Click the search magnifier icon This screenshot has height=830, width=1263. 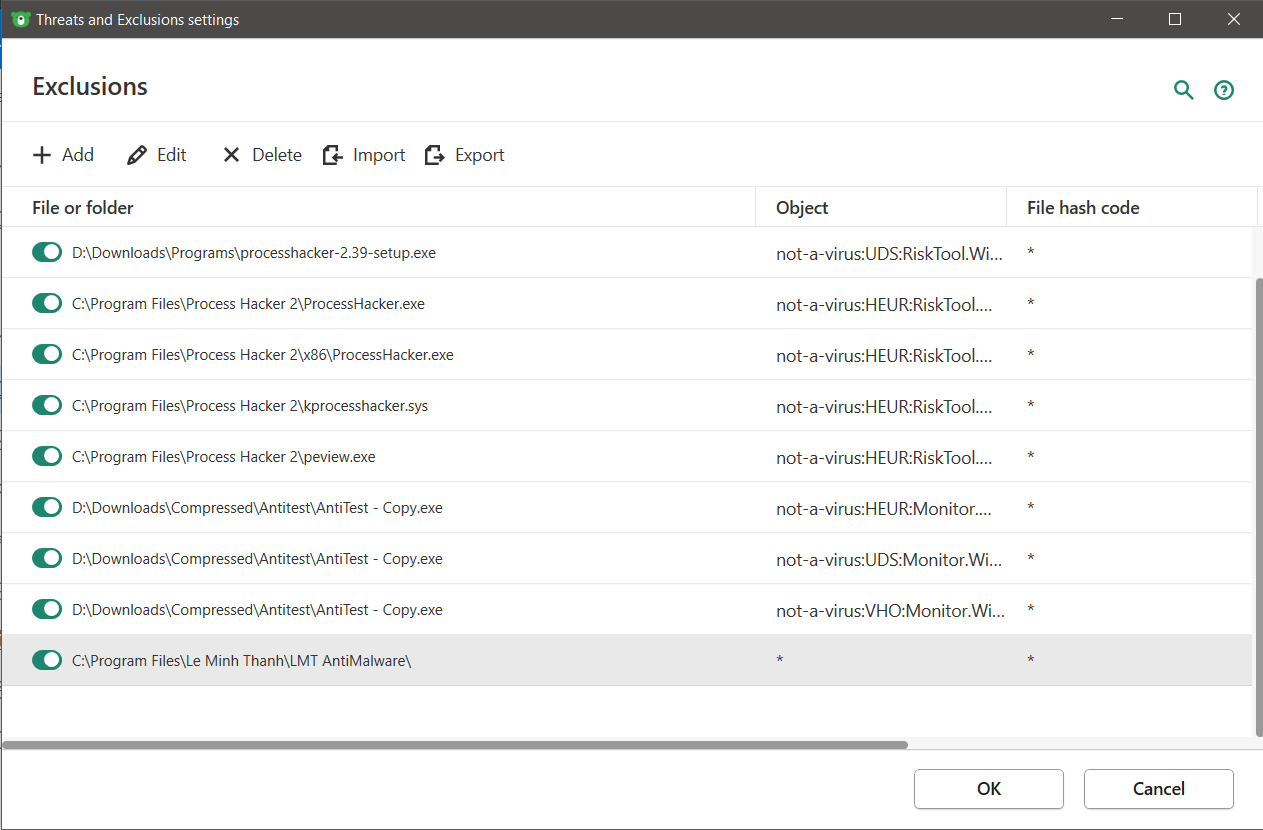[1184, 91]
